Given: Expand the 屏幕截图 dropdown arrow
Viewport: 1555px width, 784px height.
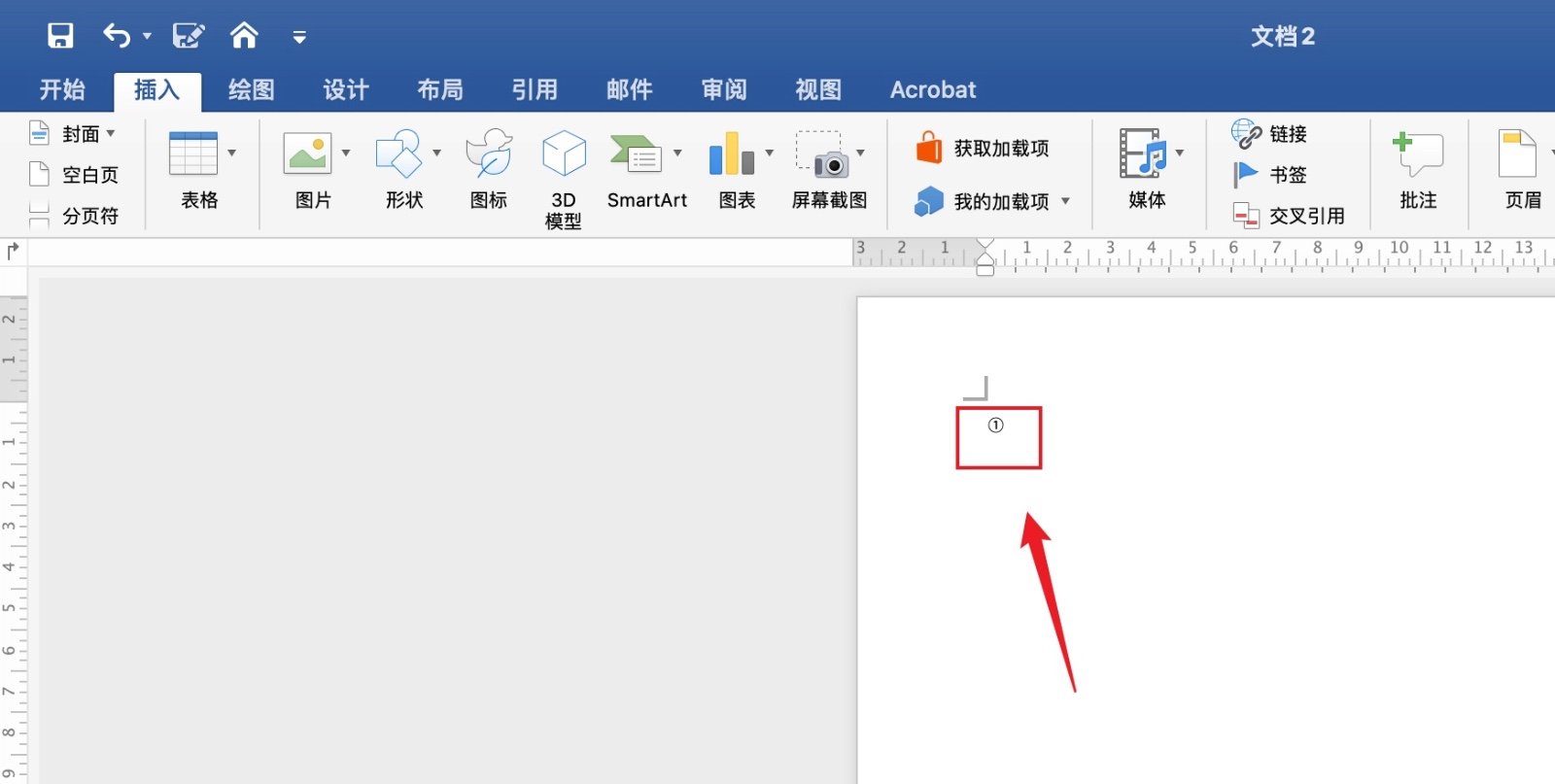Looking at the screenshot, I should pyautogui.click(x=860, y=153).
